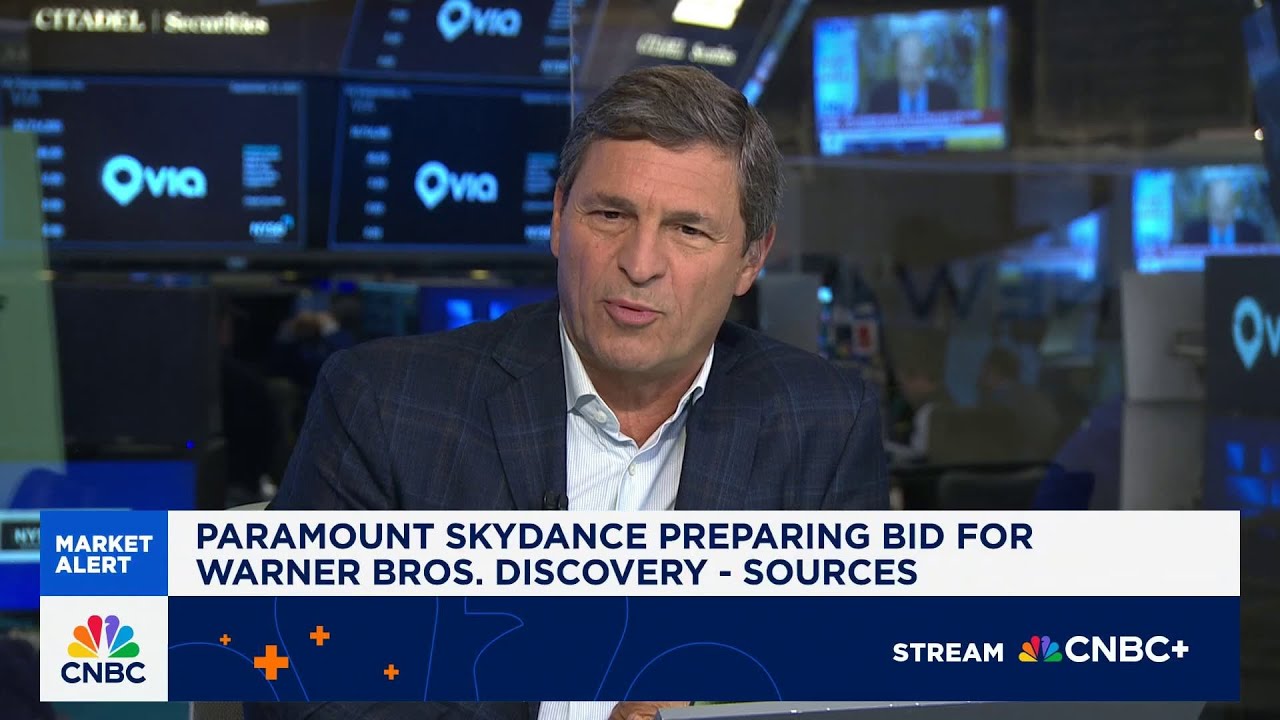Click the CNBC+ logo beside Stream
Image resolution: width=1280 pixels, height=720 pixels.
[1103, 650]
